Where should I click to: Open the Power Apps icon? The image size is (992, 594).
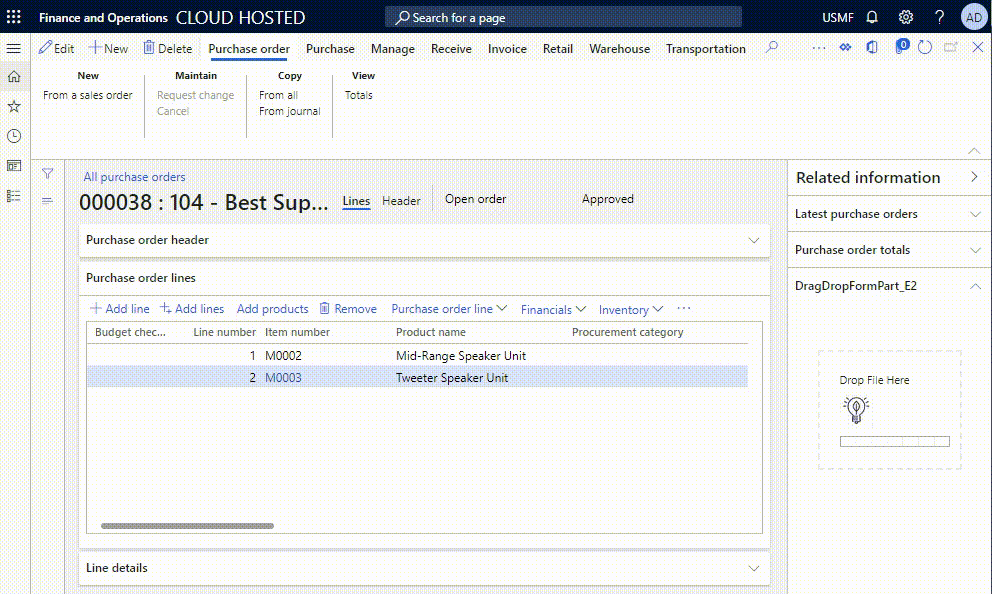(845, 47)
